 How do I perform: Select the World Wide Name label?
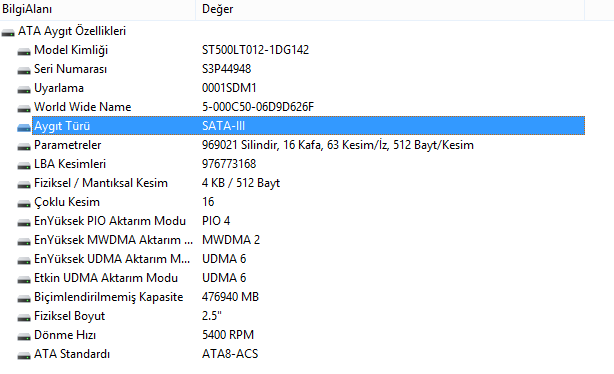[83, 107]
